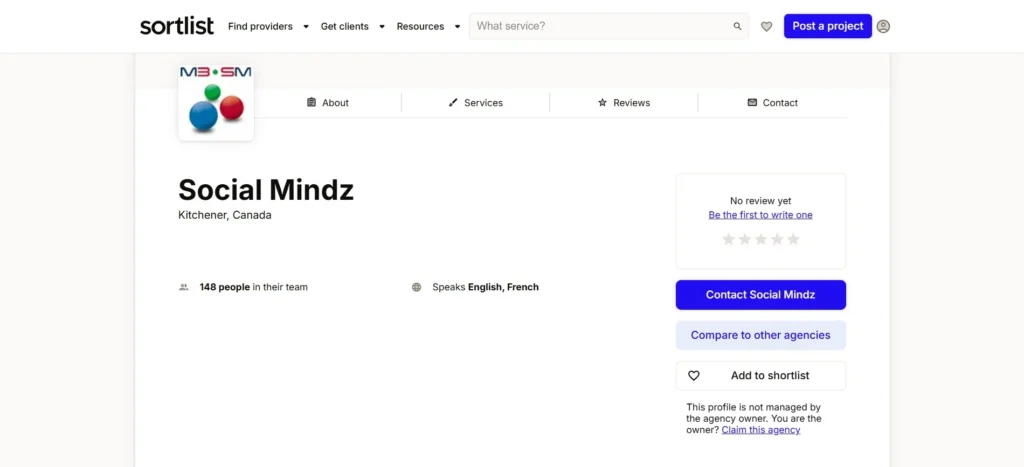1024x467 pixels.
Task: Click Compare to other agencies button
Action: pyautogui.click(x=761, y=335)
